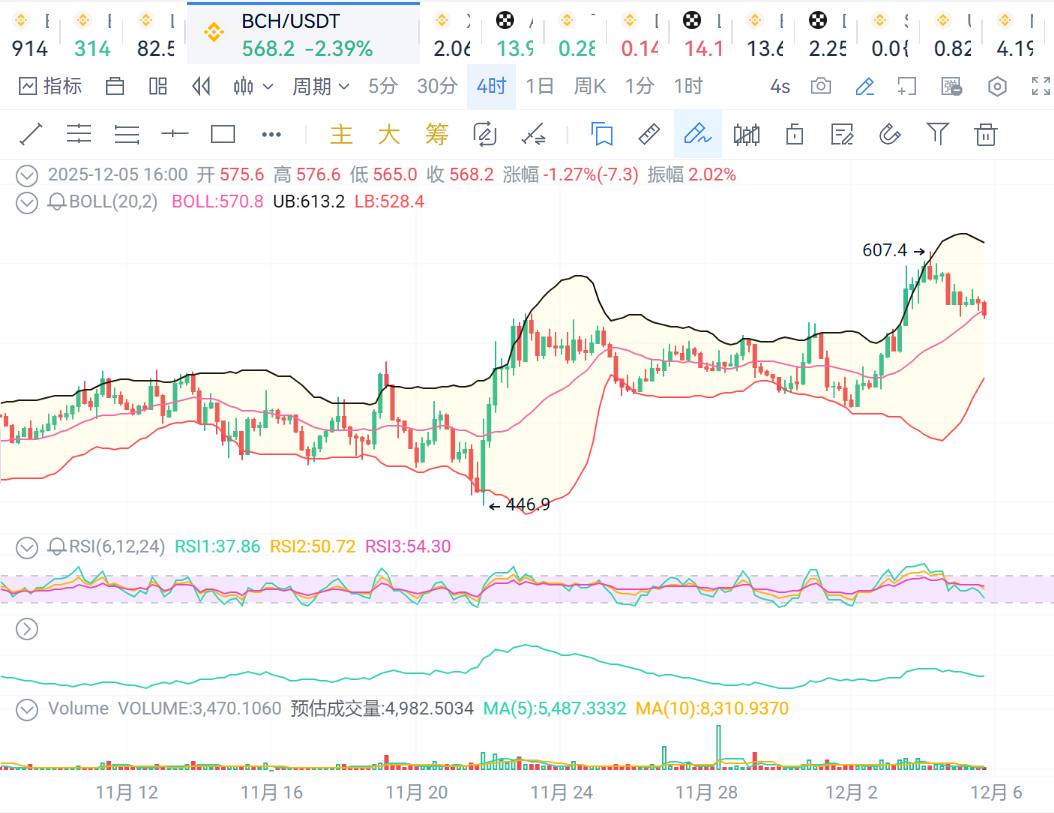Image resolution: width=1054 pixels, height=813 pixels.
Task: Open the candlestick chart type dropdown
Action: 253,87
